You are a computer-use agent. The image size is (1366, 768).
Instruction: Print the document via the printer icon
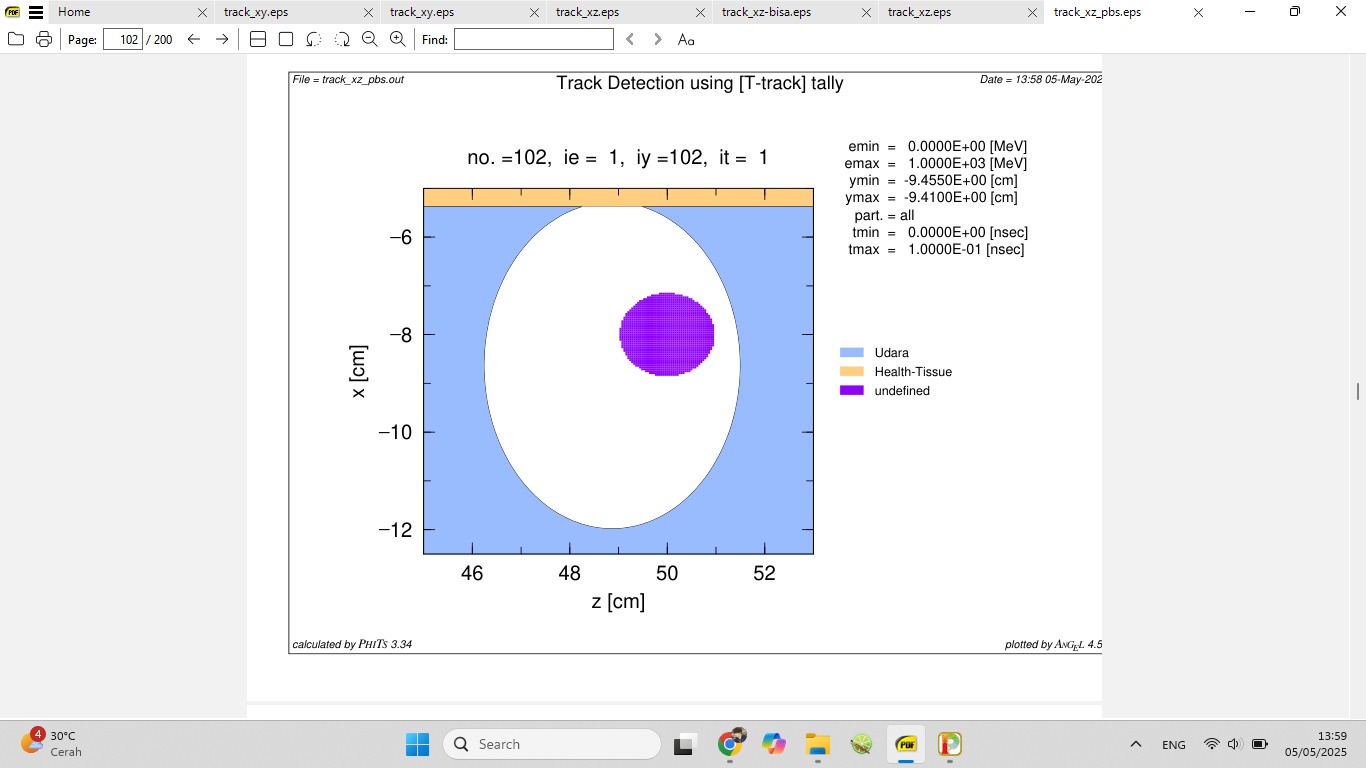[44, 39]
